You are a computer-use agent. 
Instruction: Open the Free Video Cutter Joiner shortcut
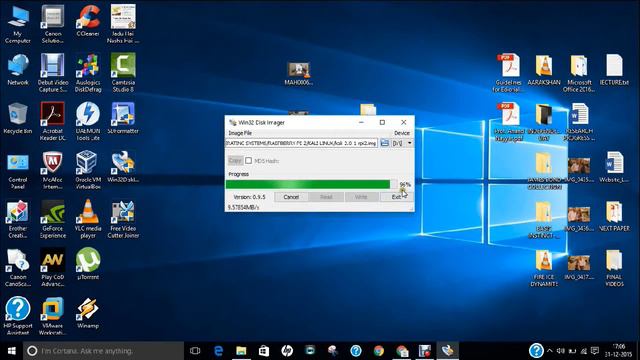[x=123, y=219]
